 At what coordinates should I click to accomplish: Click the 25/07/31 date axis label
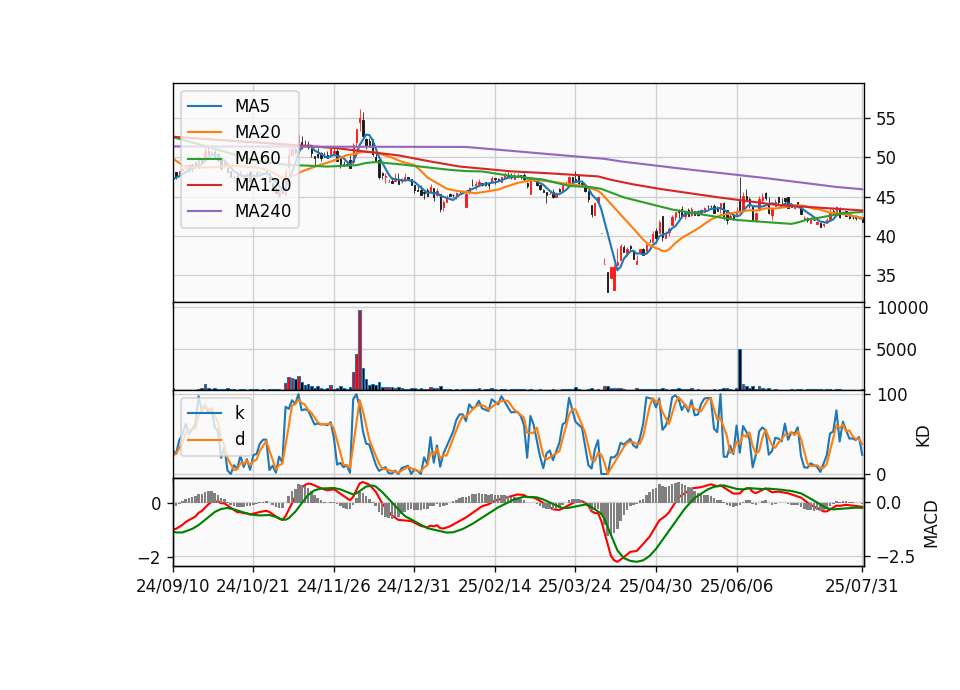point(861,586)
